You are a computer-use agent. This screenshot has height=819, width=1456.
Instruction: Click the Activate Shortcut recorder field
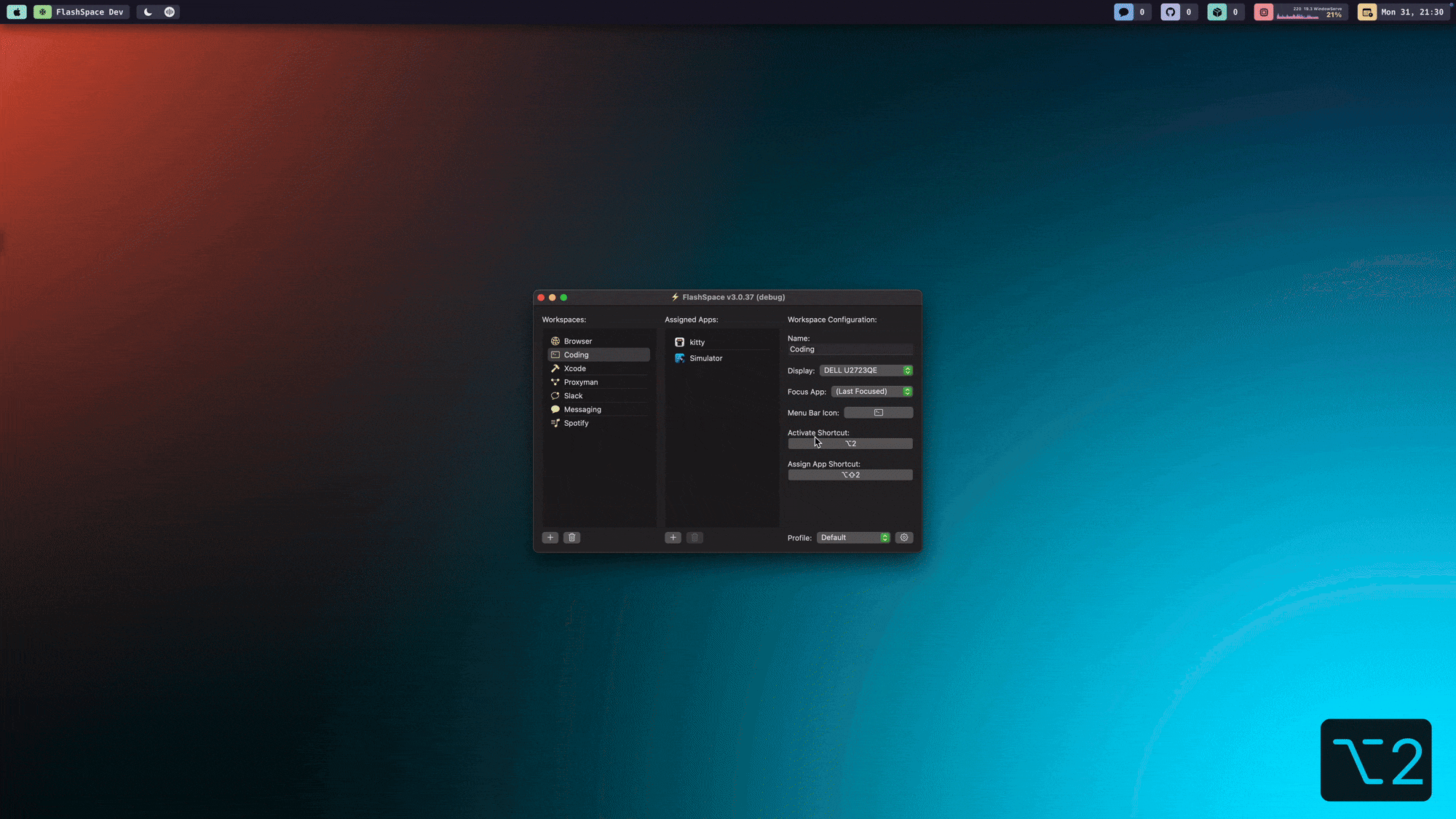[x=850, y=443]
